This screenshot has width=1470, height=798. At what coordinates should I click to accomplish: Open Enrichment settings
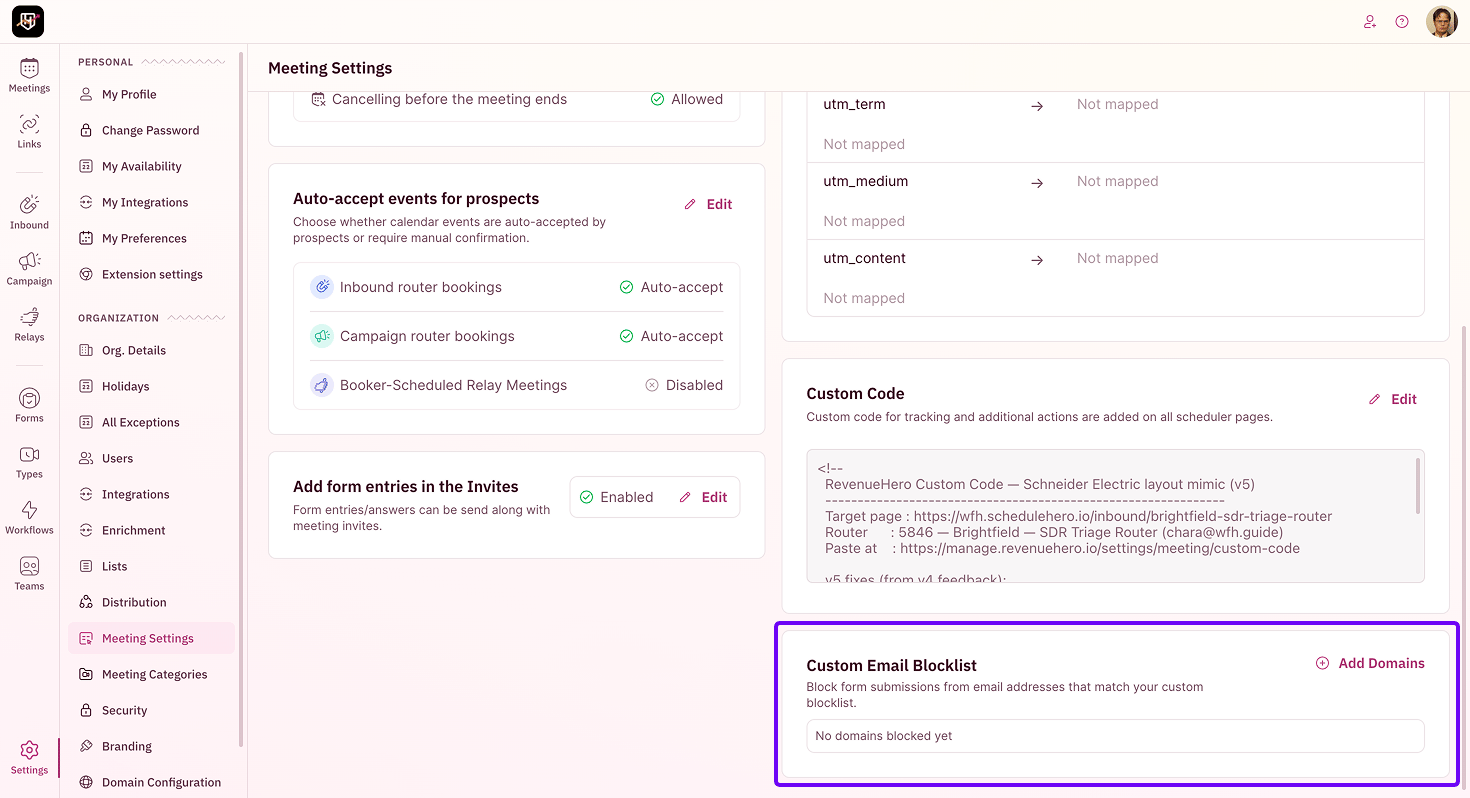click(151, 530)
